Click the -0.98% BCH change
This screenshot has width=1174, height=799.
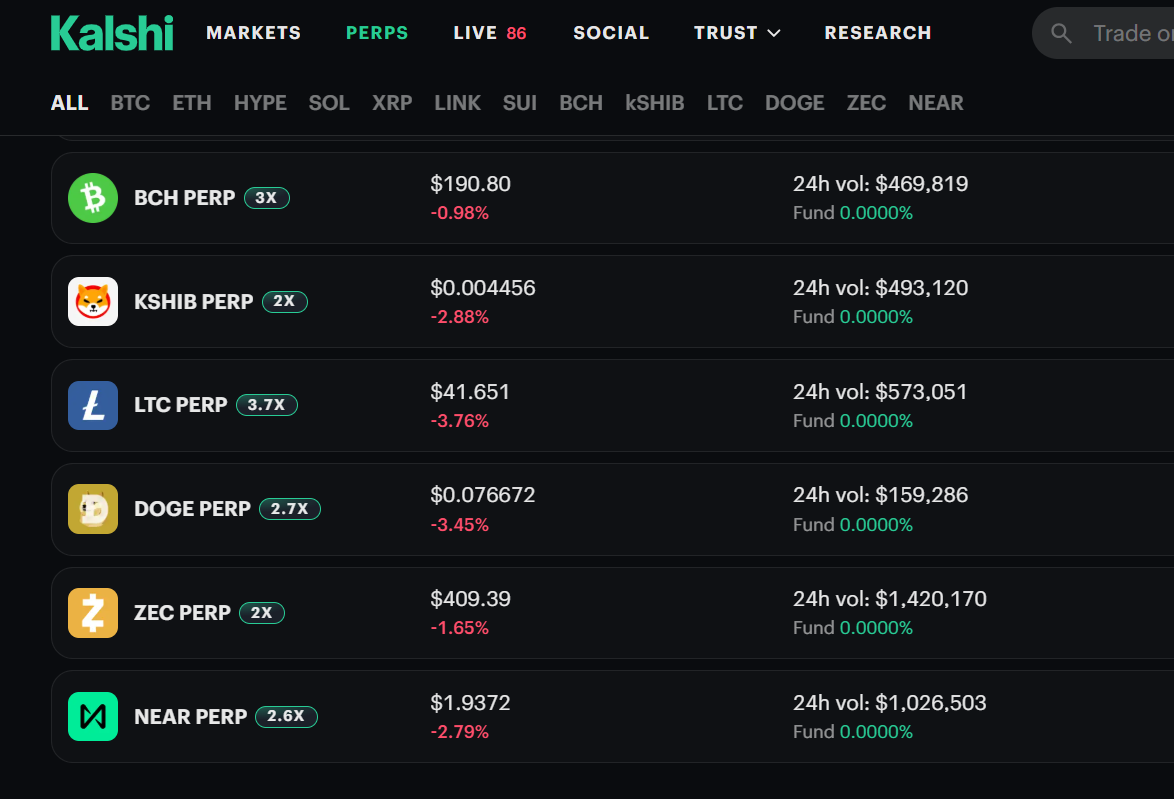pos(460,213)
